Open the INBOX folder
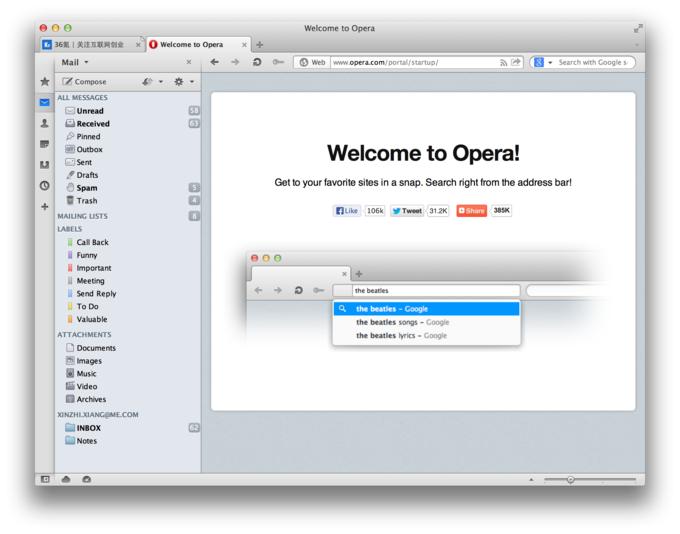This screenshot has height=534, width=680. point(128,428)
